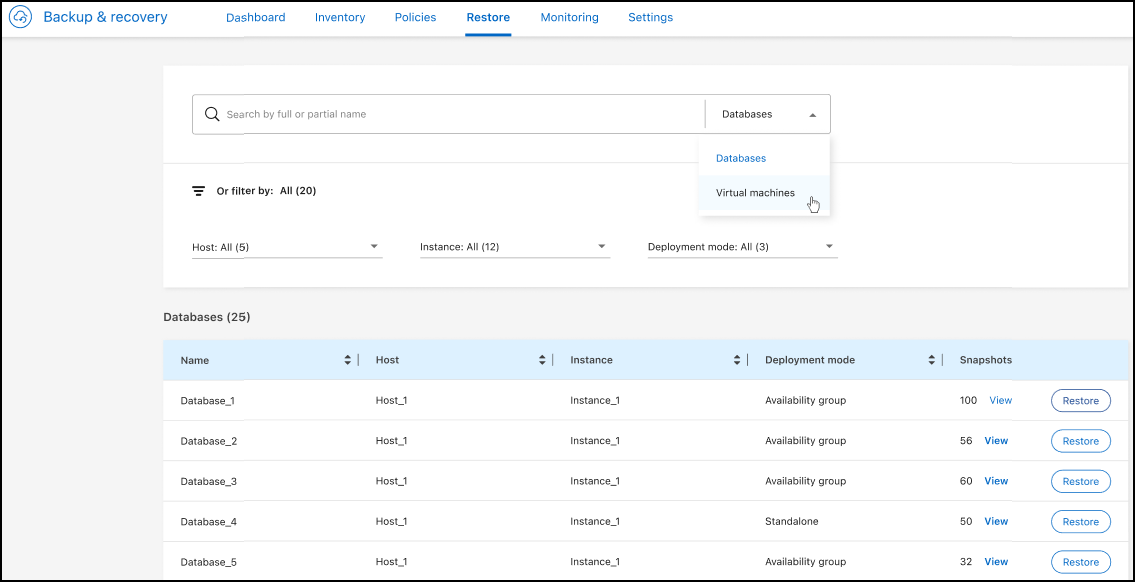Click Restore button for Database_1
This screenshot has width=1135, height=582.
(1080, 401)
